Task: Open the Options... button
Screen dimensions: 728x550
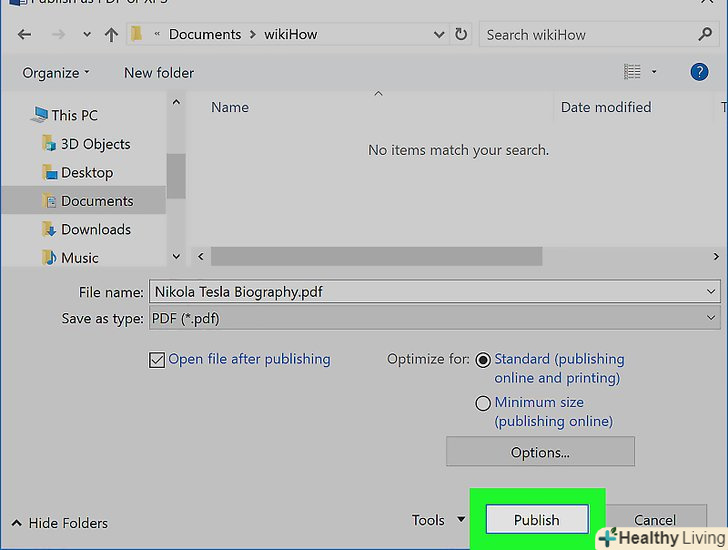Action: point(540,452)
